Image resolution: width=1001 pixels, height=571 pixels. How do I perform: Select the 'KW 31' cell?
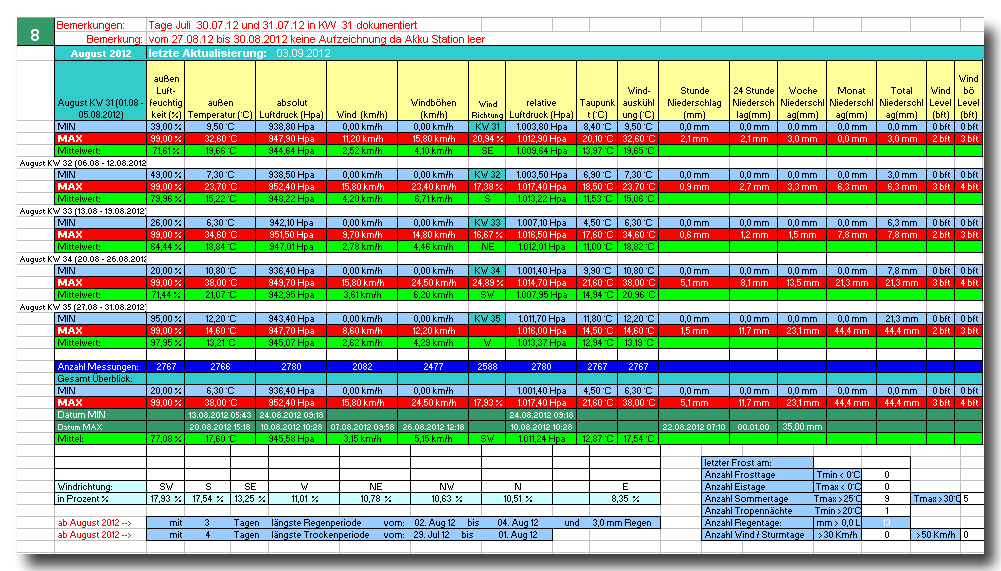(487, 126)
